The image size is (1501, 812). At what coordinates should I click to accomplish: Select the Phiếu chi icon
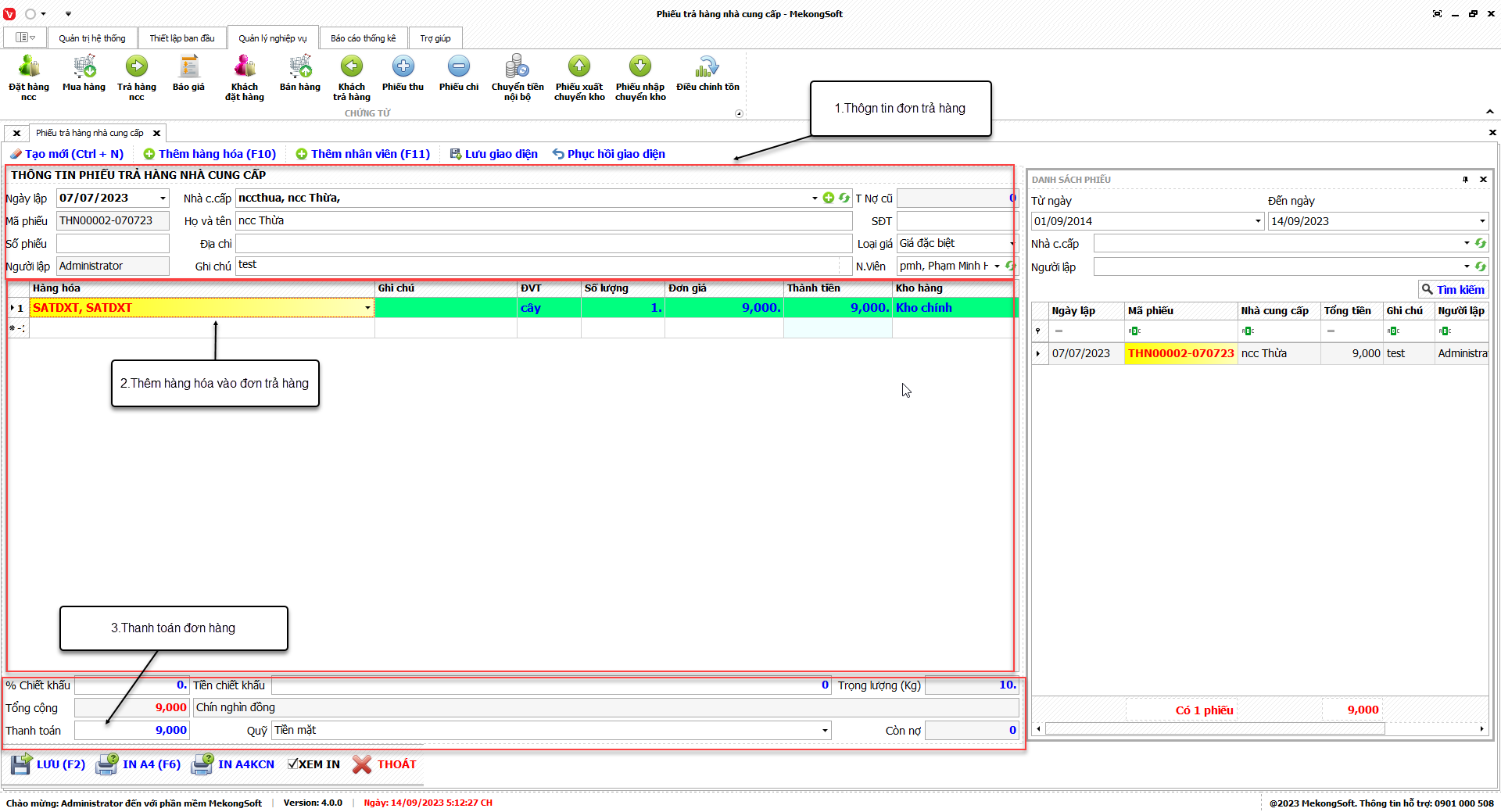pos(459,68)
